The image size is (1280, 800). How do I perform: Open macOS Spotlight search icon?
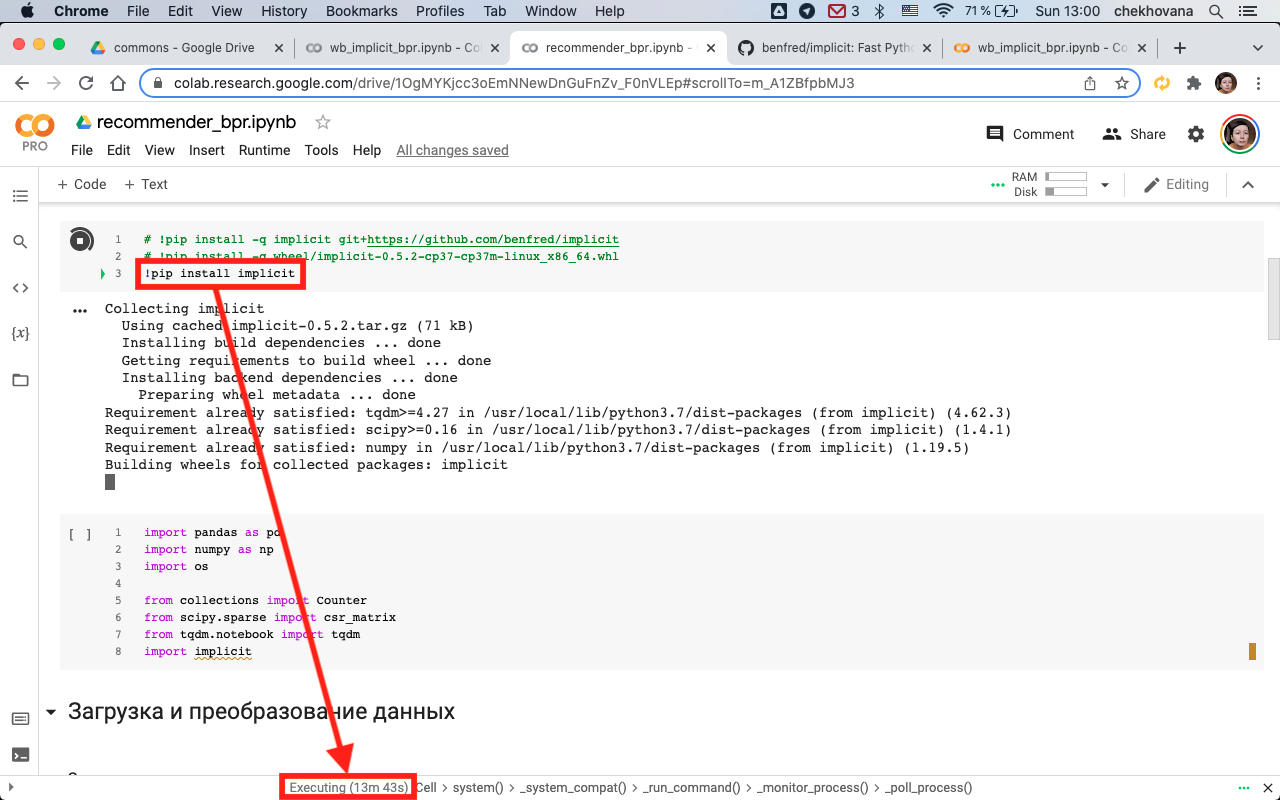[1216, 11]
